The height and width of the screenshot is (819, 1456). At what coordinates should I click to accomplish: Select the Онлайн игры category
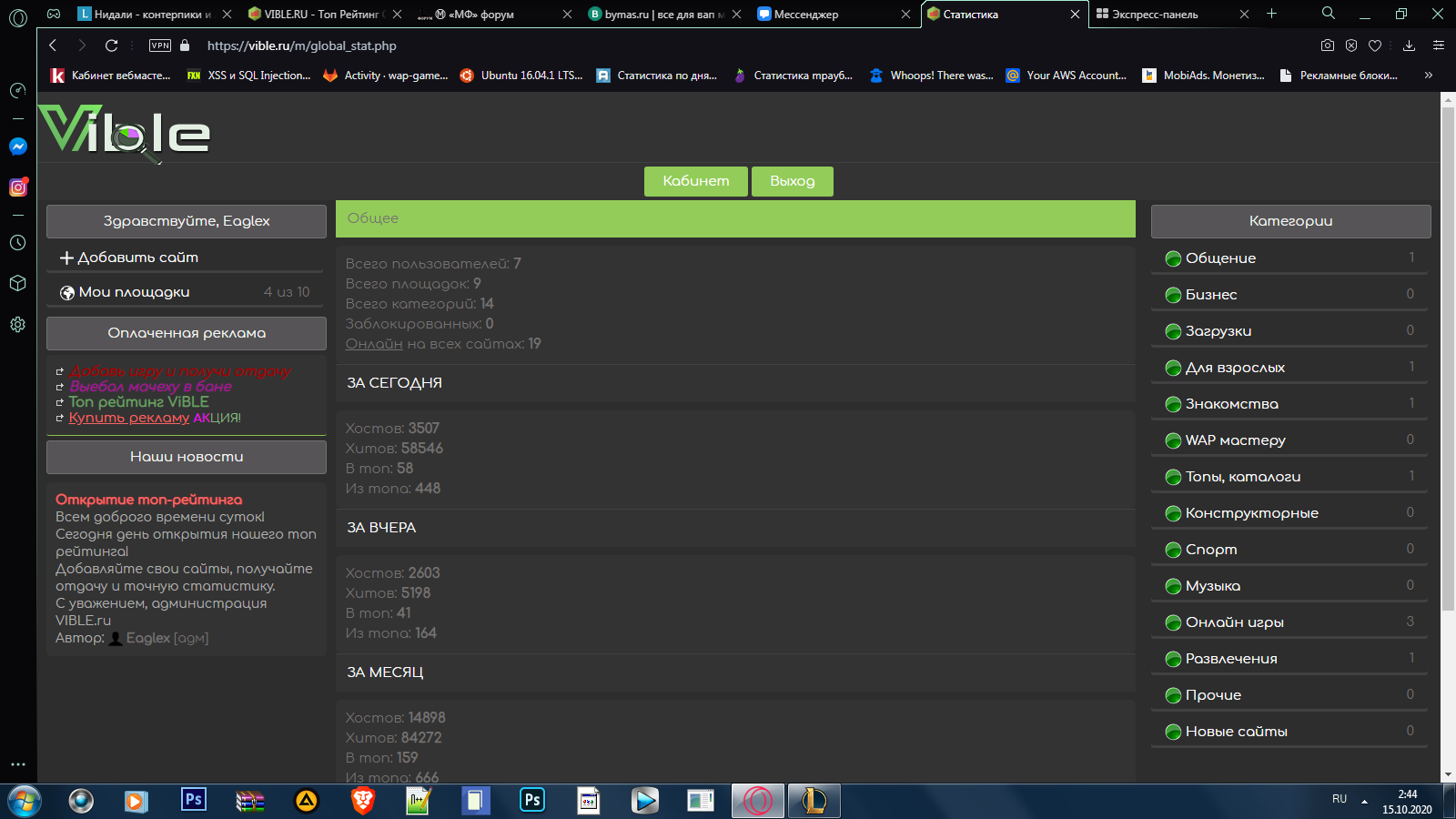pos(1234,622)
